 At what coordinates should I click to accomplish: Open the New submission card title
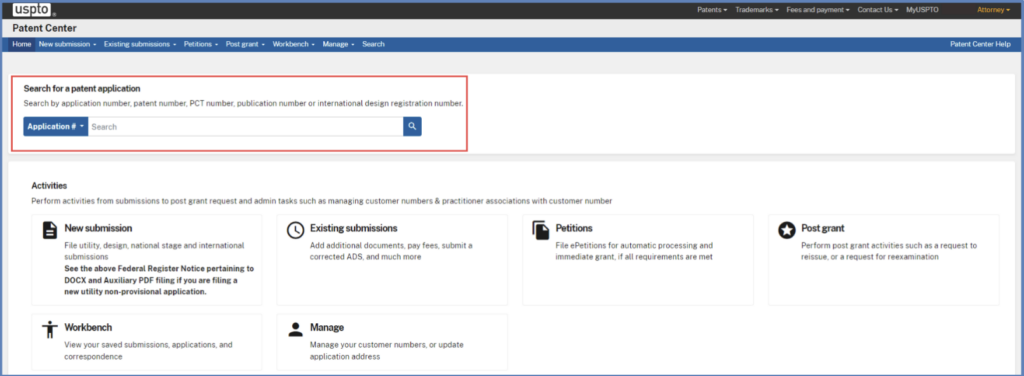tap(98, 228)
